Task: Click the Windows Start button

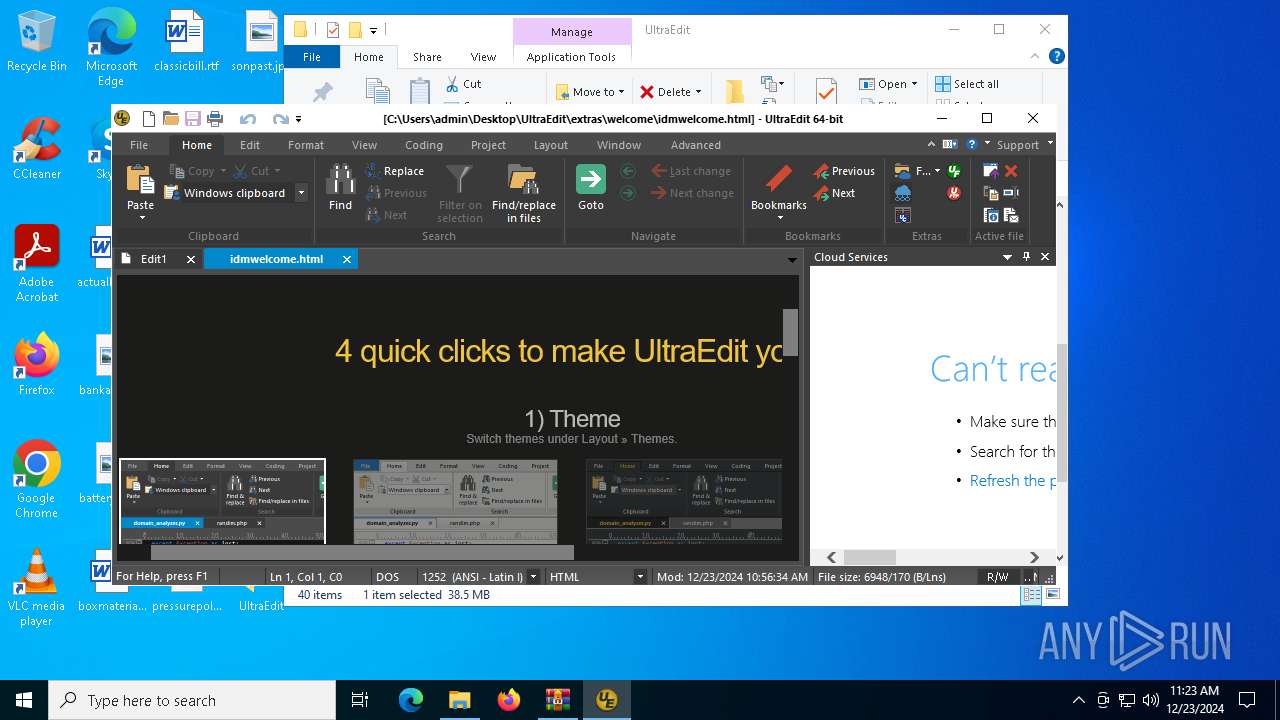Action: click(x=24, y=700)
